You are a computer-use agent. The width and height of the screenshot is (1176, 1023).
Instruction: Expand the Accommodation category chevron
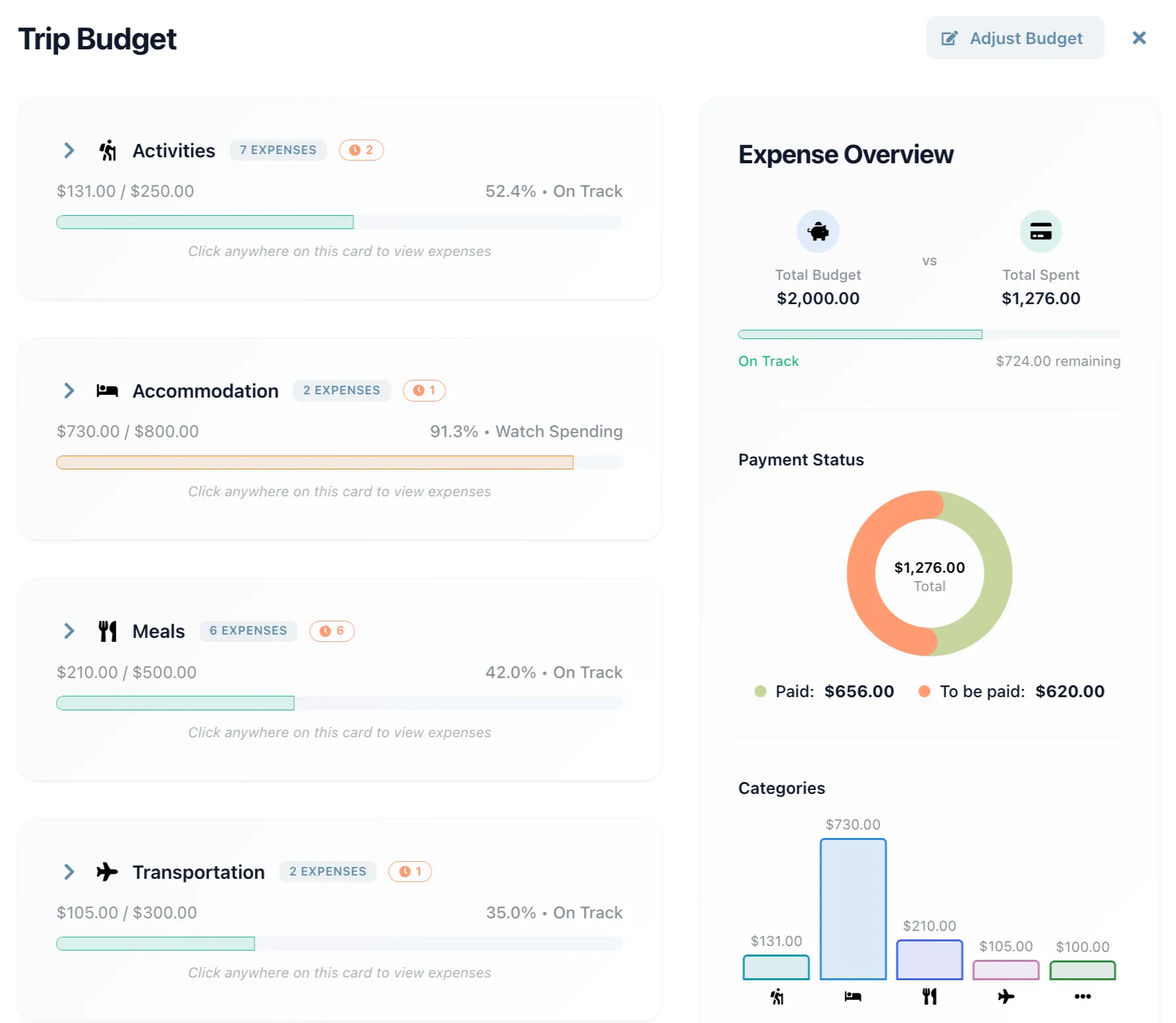[69, 391]
